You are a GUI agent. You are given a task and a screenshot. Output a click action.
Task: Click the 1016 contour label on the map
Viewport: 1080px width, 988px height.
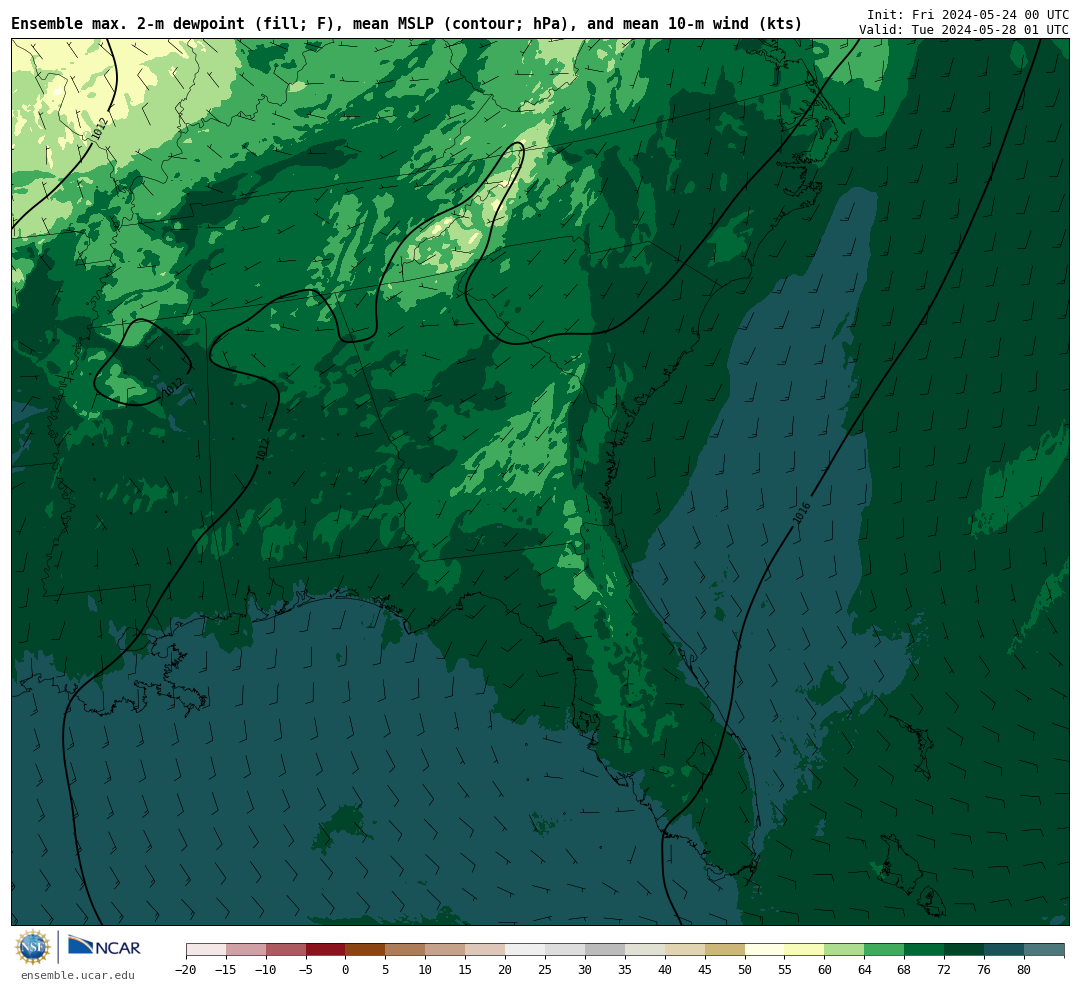801,513
